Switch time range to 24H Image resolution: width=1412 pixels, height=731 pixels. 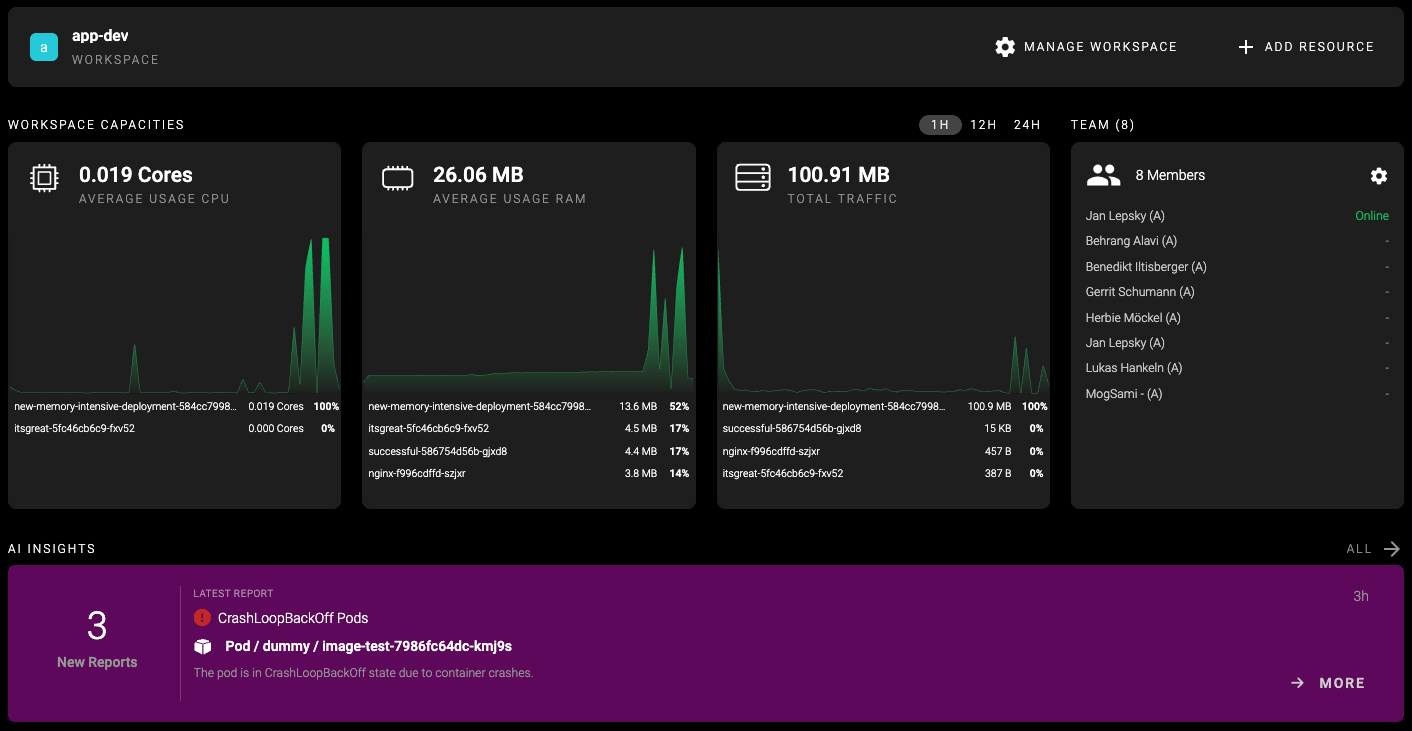pyautogui.click(x=1027, y=125)
